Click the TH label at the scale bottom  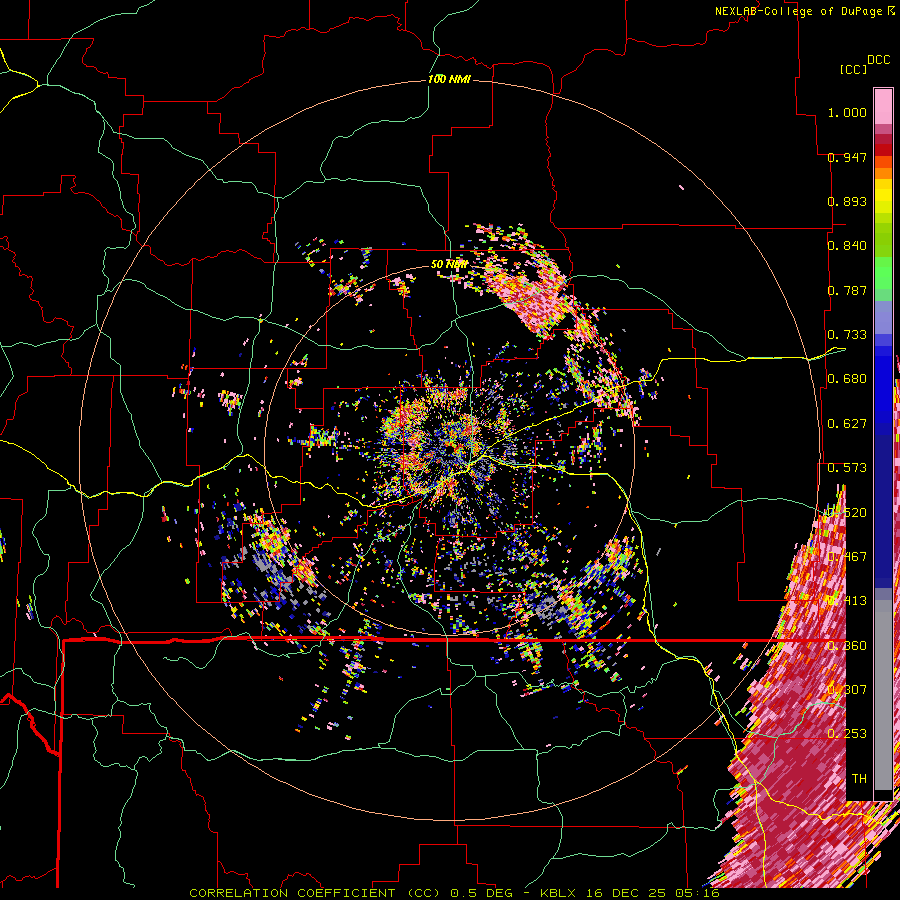[x=859, y=779]
